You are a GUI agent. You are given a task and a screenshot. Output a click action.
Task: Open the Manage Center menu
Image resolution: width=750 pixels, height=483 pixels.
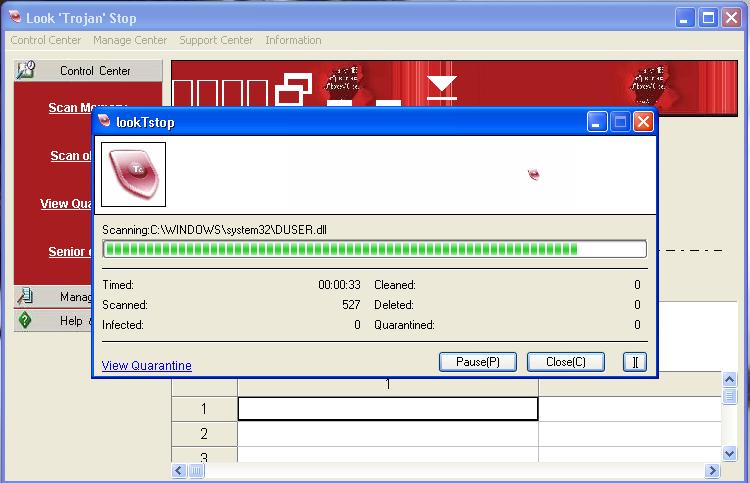[130, 40]
